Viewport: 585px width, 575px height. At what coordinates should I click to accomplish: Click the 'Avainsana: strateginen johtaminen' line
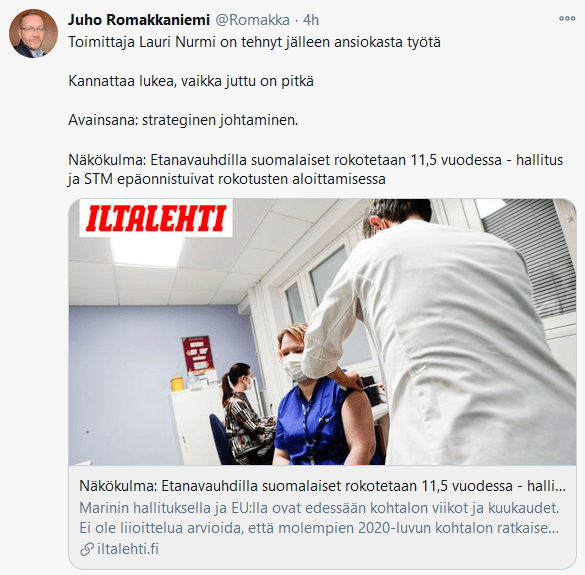pos(183,120)
